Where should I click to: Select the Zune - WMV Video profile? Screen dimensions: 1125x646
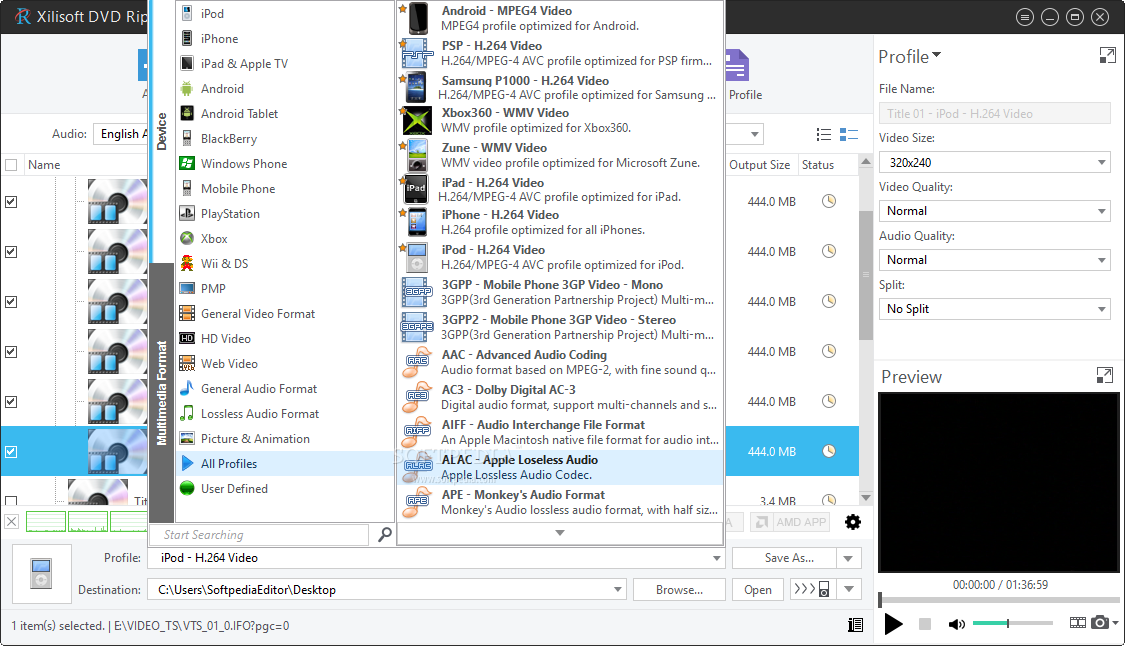coord(560,156)
